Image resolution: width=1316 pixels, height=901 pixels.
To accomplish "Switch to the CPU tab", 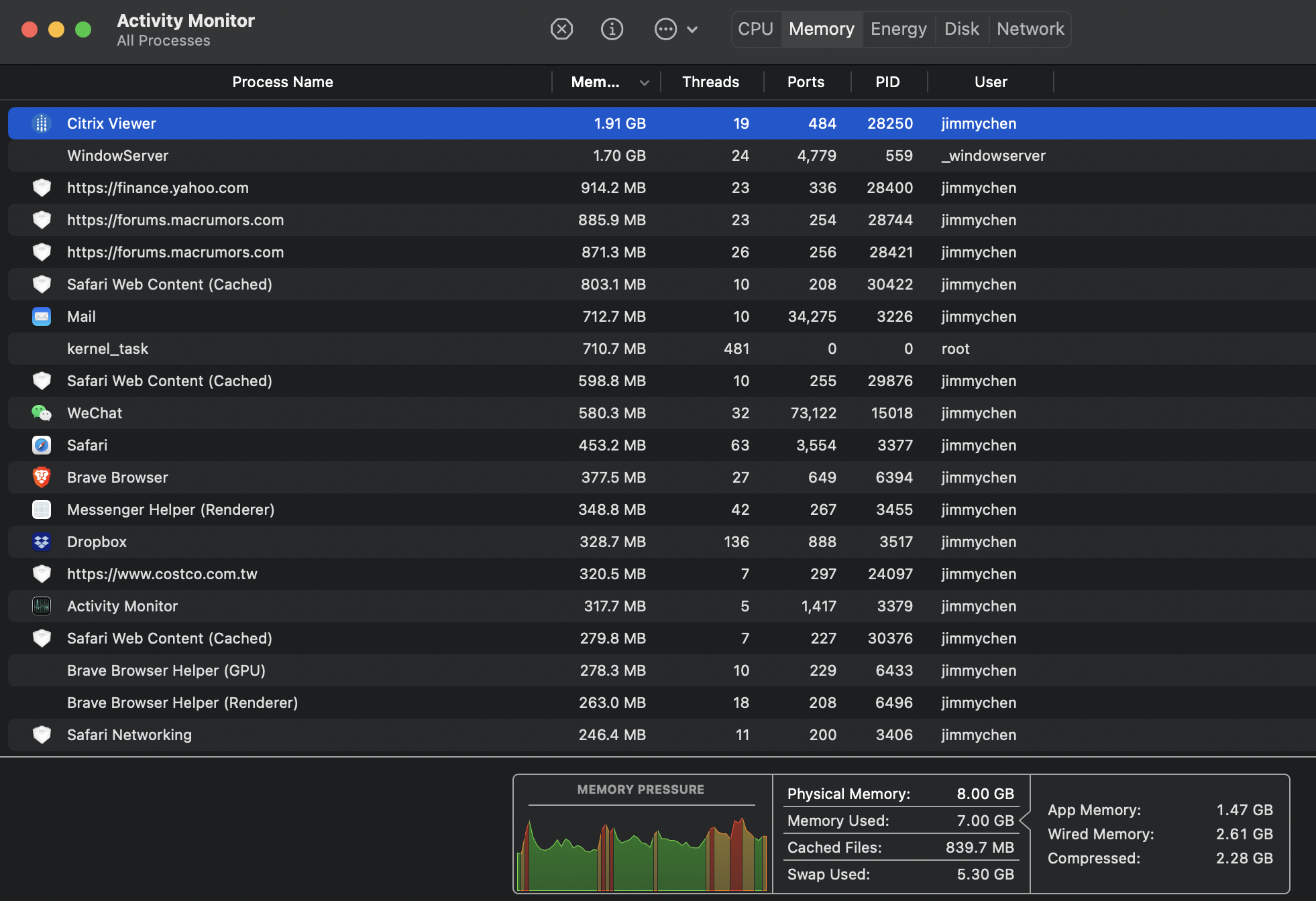I will (755, 29).
